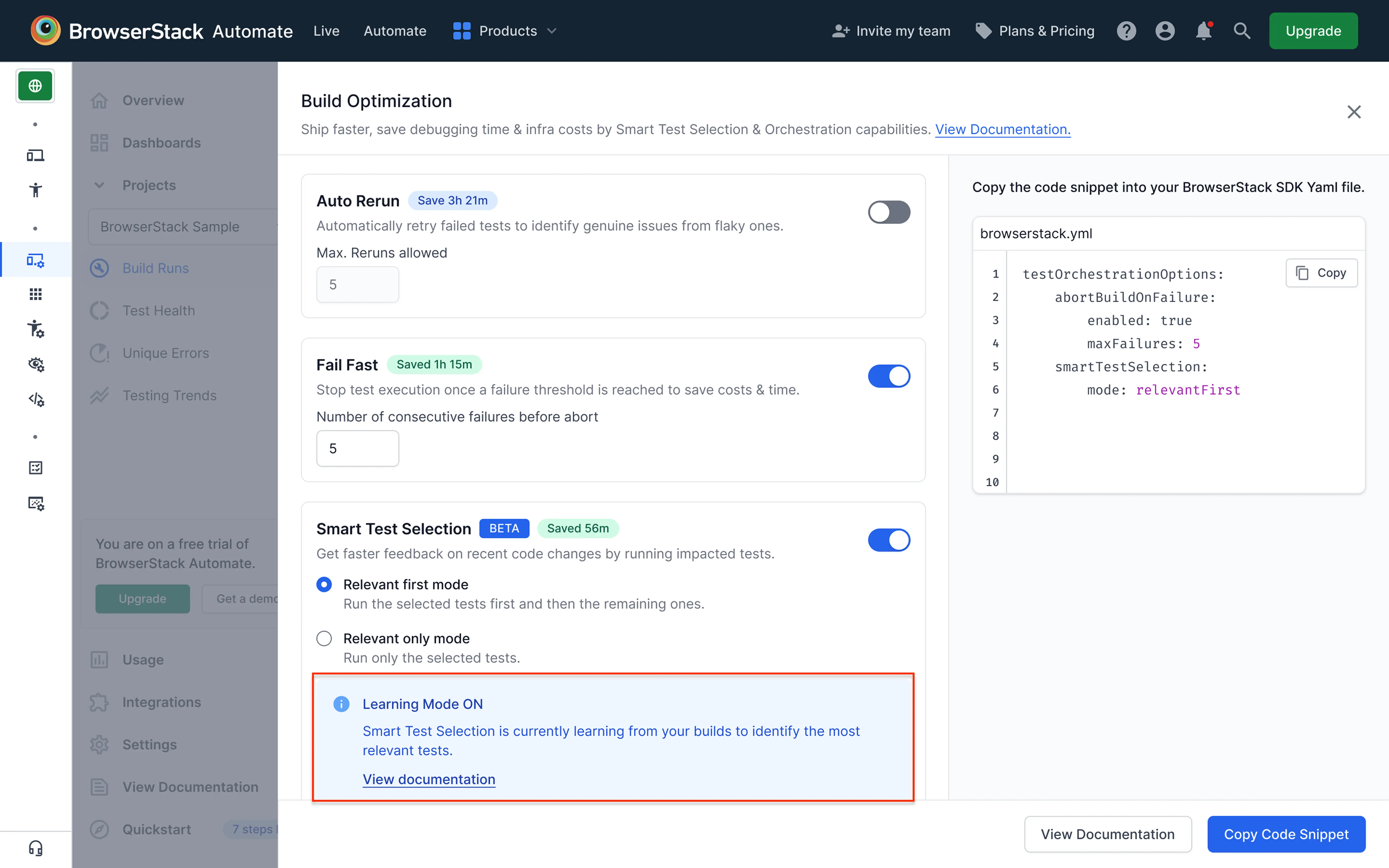
Task: Open the eye-gear visual testing icon
Action: click(36, 364)
